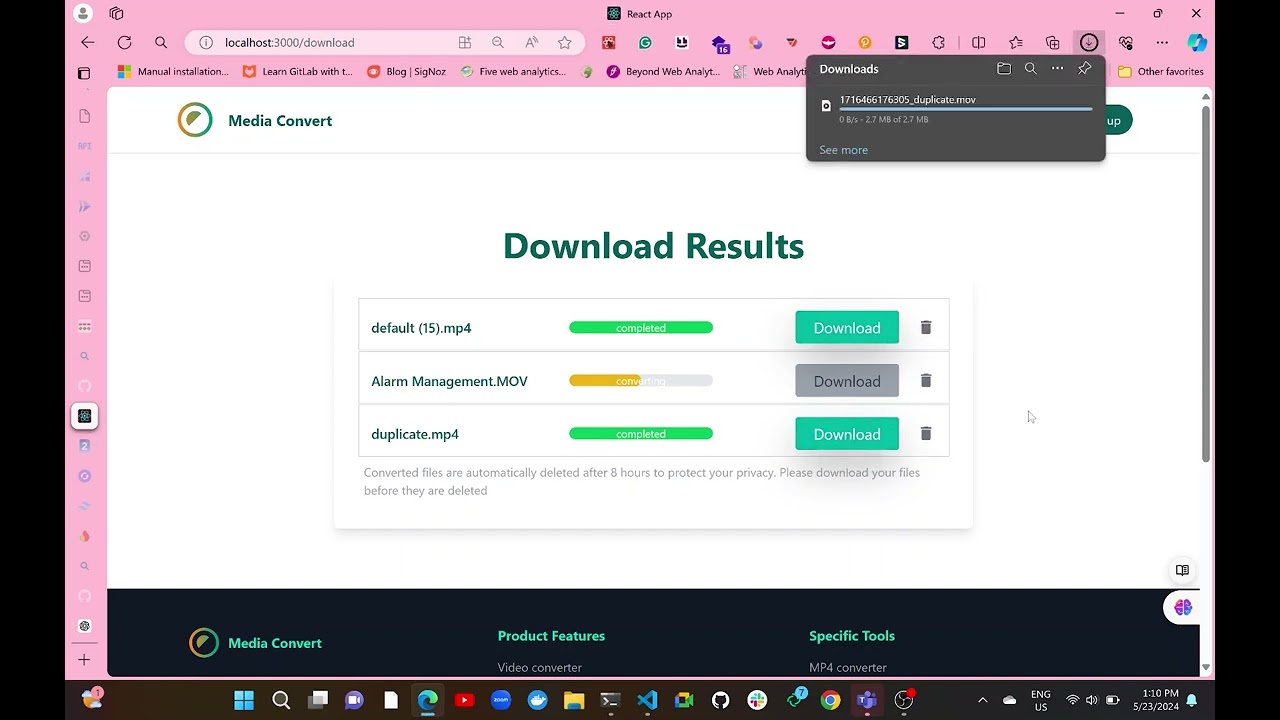Viewport: 1280px width, 720px height.
Task: Open the Beyond Web Analytics bookmark
Action: click(x=664, y=72)
